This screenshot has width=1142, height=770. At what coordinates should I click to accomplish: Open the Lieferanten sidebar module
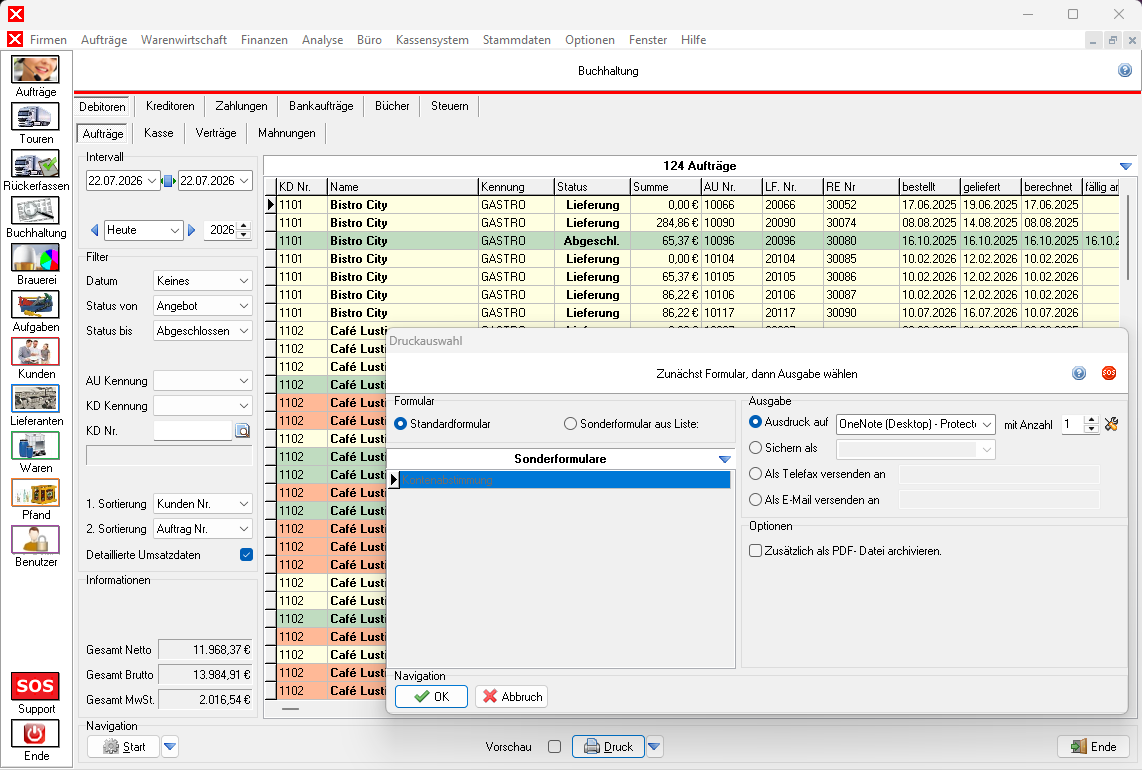click(35, 406)
